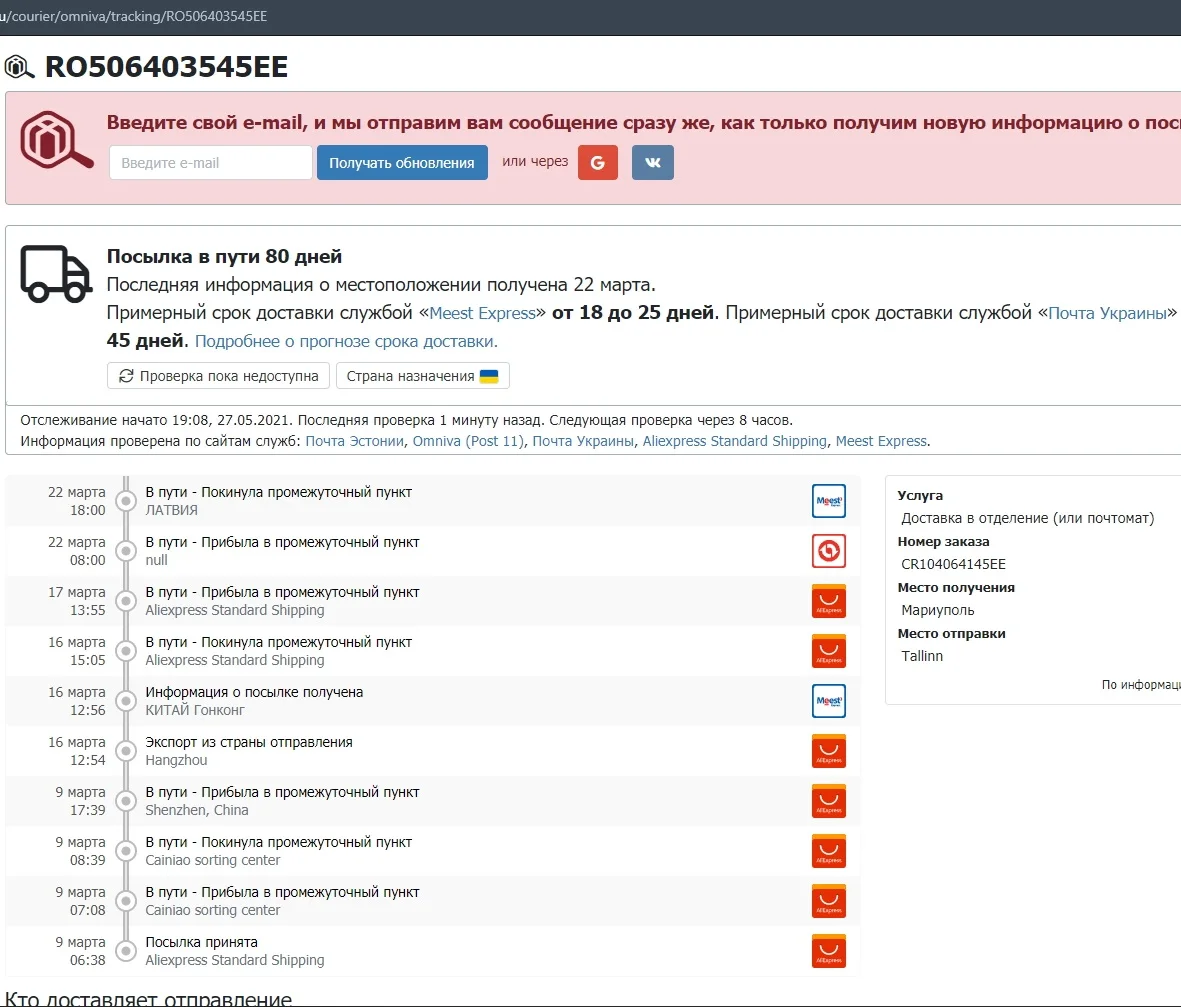Image resolution: width=1181 pixels, height=1007 pixels.
Task: Click AliExpress icon on 9 марта 17:39 row
Action: point(829,801)
